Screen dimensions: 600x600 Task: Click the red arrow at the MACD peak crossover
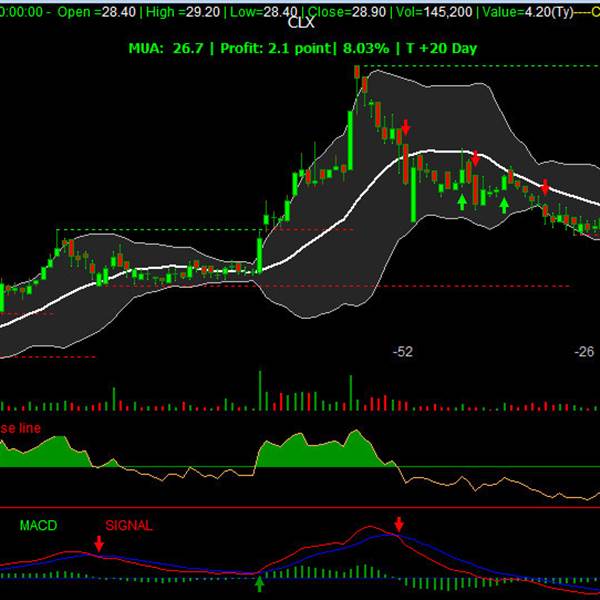click(x=399, y=524)
